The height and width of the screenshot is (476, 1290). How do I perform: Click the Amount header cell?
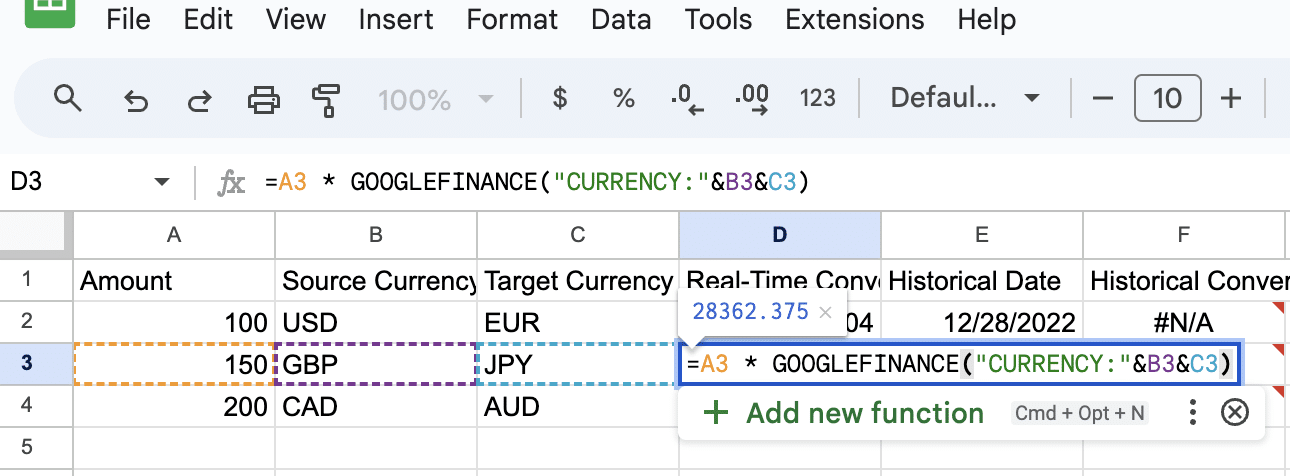(x=174, y=280)
